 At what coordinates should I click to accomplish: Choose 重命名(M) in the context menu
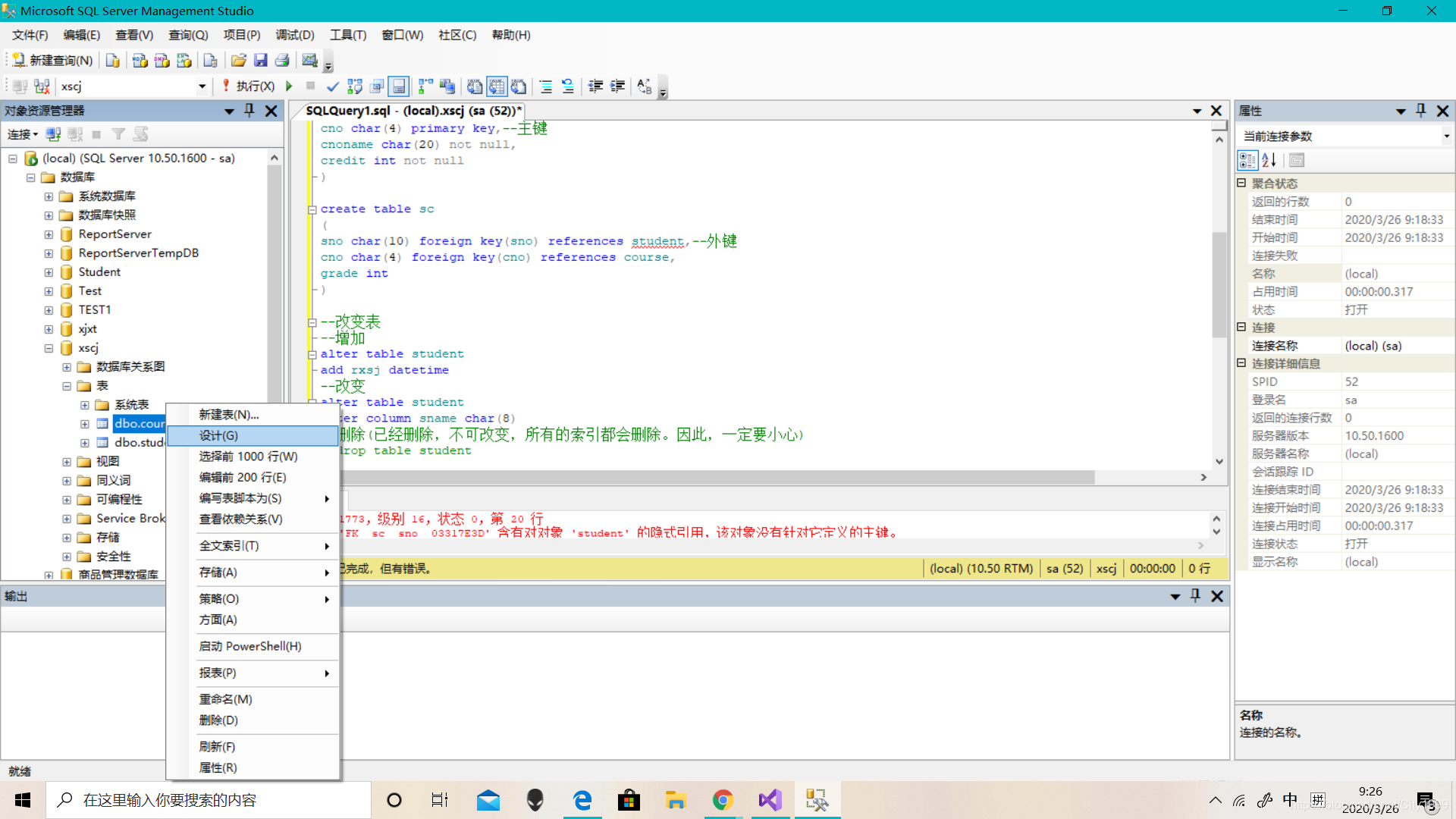pyautogui.click(x=253, y=698)
